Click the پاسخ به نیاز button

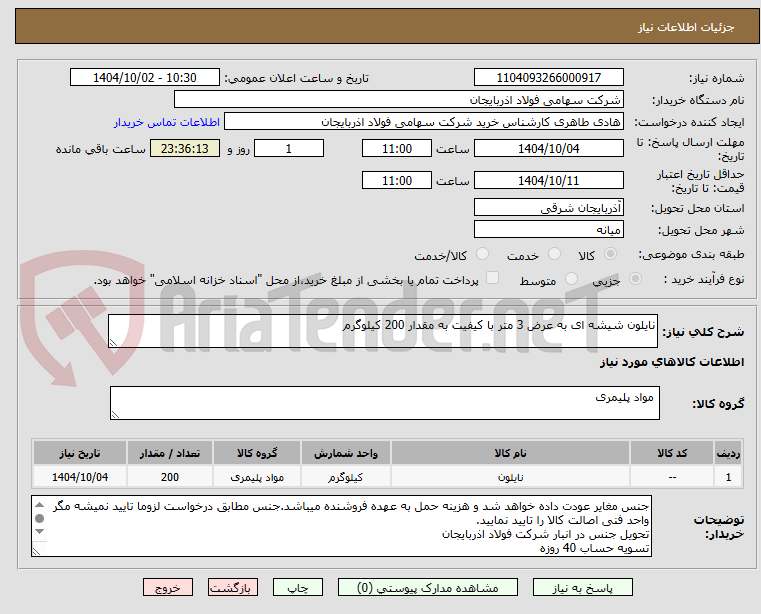click(582, 587)
